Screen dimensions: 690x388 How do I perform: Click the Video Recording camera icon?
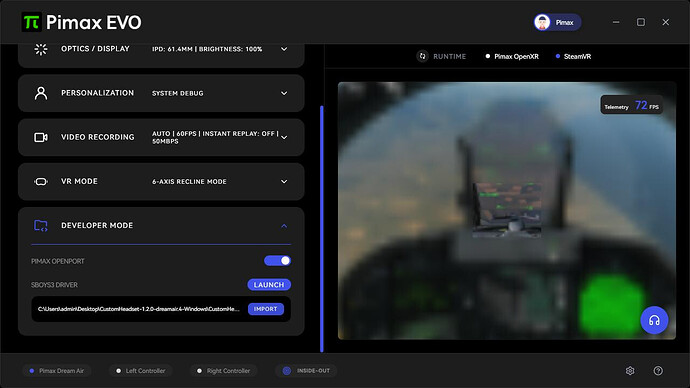(41, 138)
